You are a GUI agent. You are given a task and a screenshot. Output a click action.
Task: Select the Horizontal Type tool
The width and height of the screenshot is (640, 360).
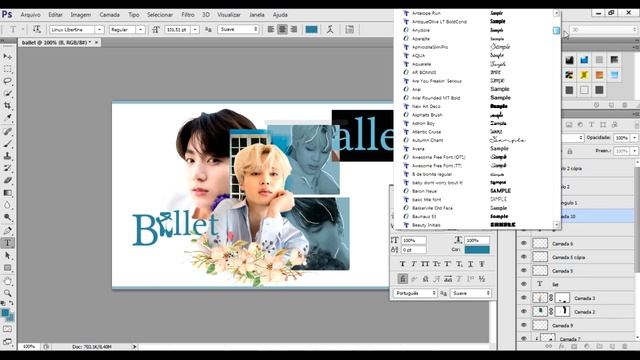(x=7, y=243)
